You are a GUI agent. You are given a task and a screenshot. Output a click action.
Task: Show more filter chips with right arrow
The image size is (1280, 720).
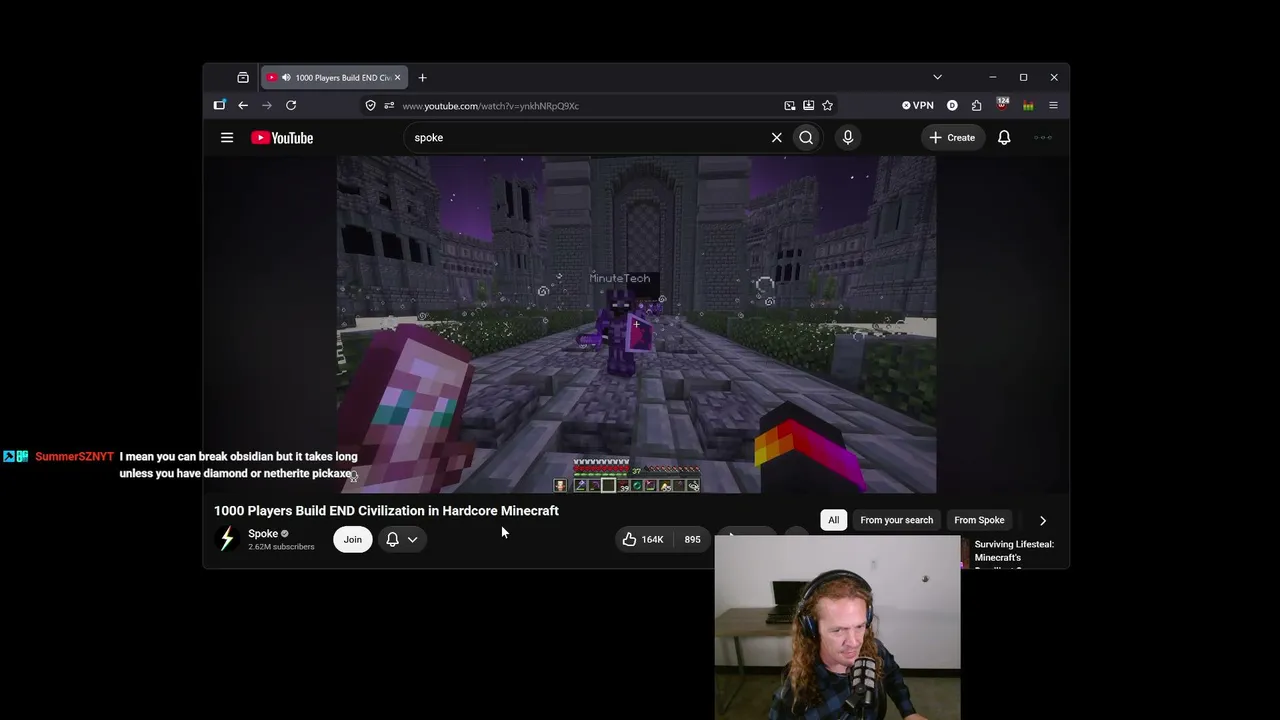[1043, 520]
